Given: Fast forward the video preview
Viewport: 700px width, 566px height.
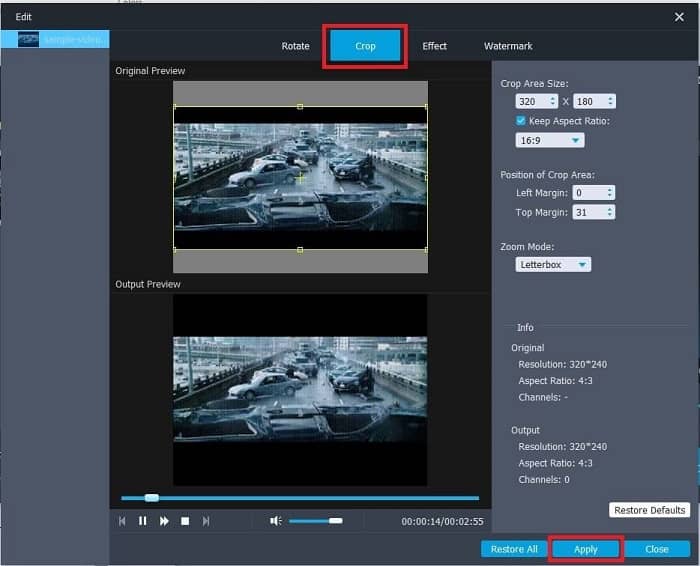Looking at the screenshot, I should point(164,521).
